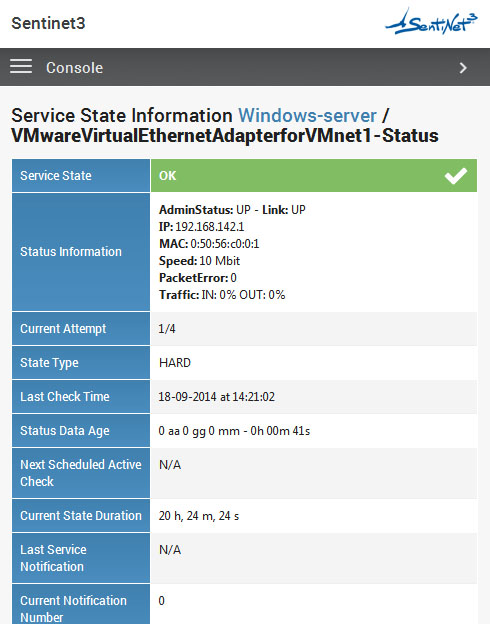The width and height of the screenshot is (490, 624).
Task: Click the Status Data Age value
Action: click(234, 431)
